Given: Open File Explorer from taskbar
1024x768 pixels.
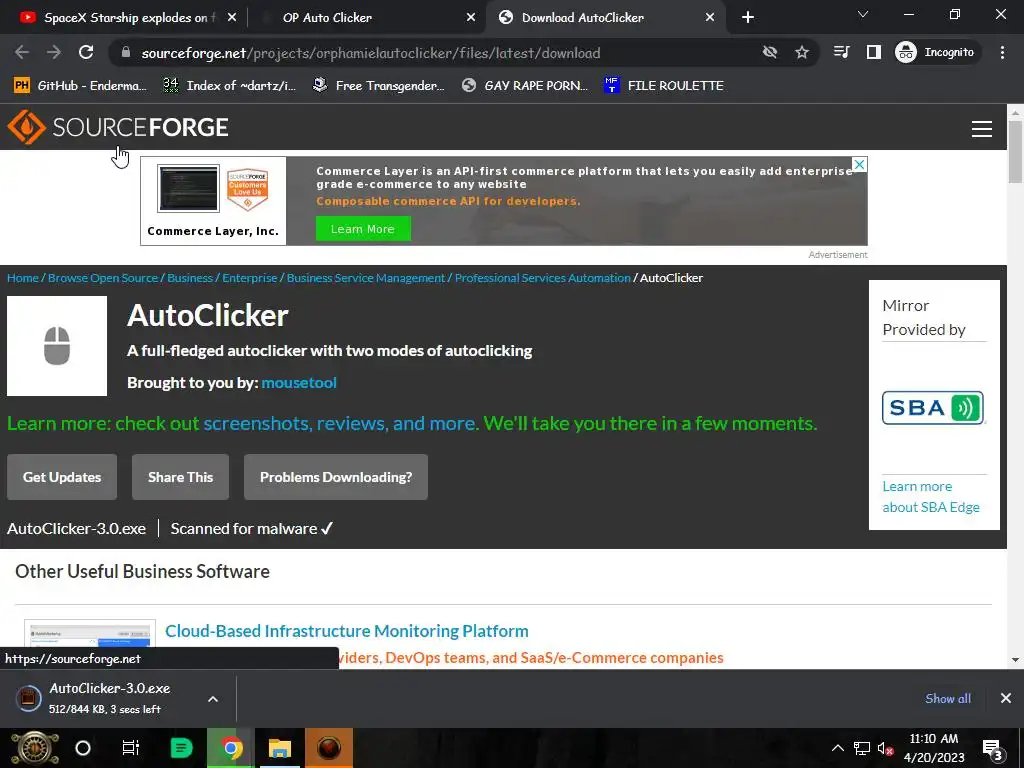Looking at the screenshot, I should point(280,748).
